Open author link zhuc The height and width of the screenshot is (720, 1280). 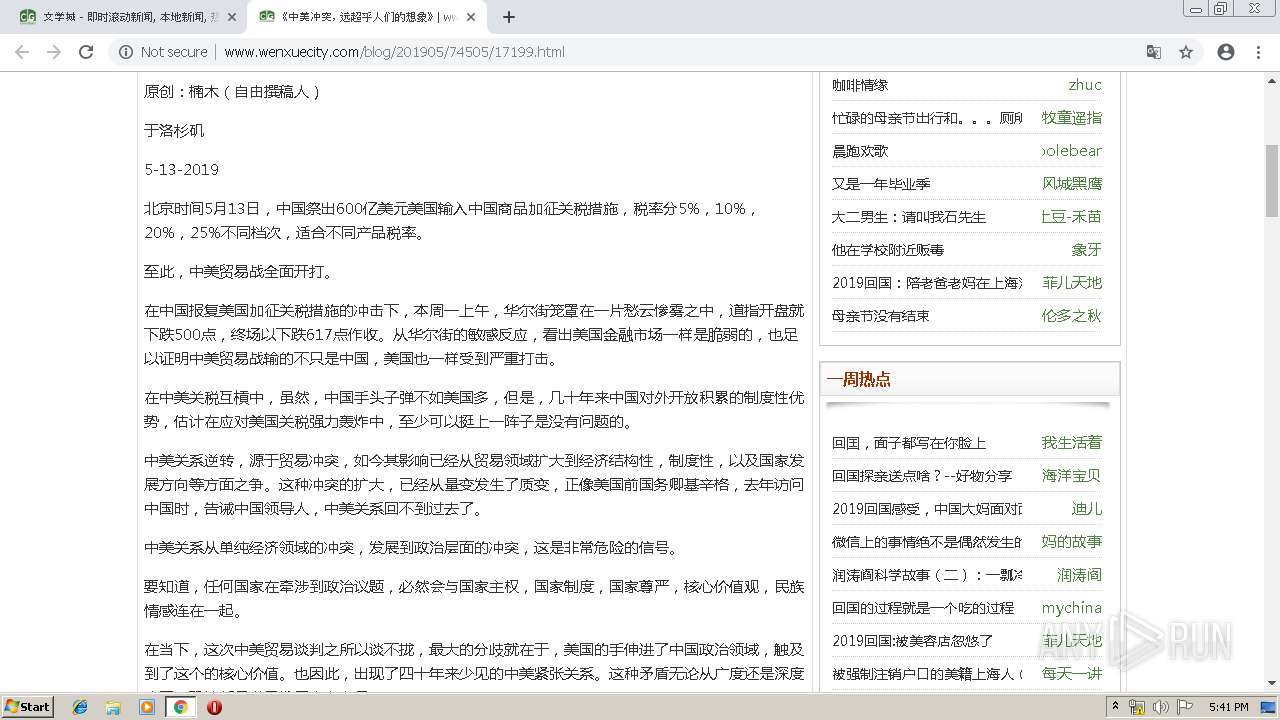pos(1085,85)
